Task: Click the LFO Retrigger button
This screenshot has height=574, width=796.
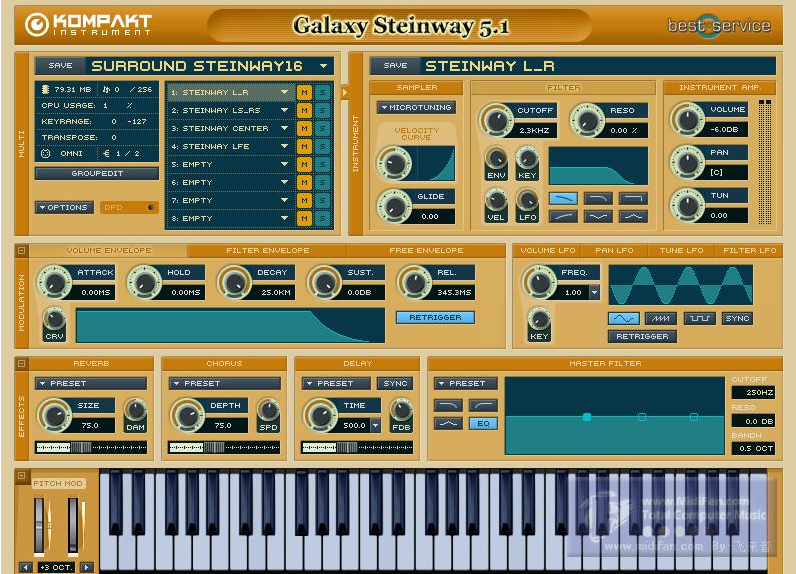Action: point(642,336)
